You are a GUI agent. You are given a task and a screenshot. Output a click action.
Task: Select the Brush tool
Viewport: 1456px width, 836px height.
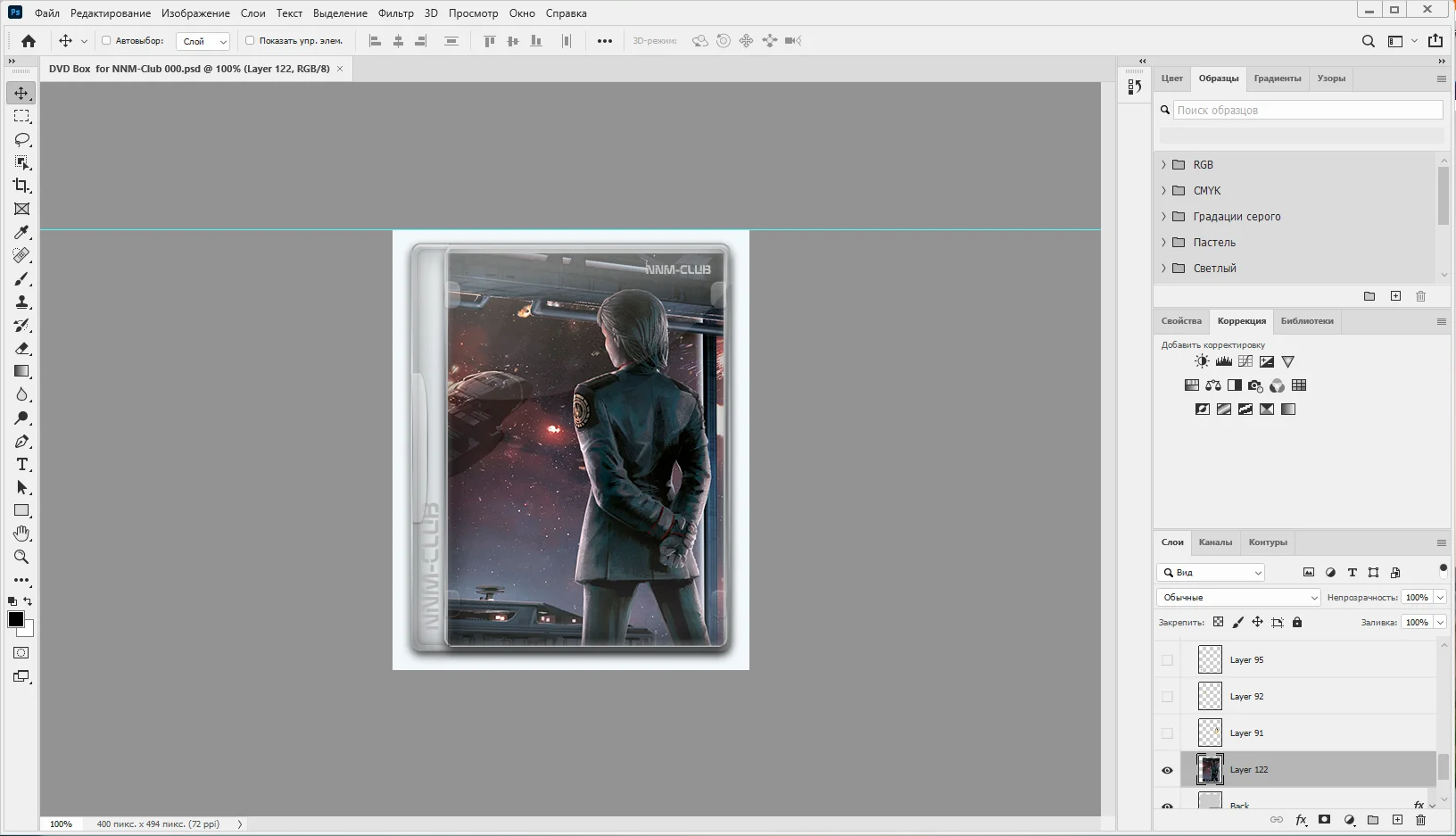[21, 279]
